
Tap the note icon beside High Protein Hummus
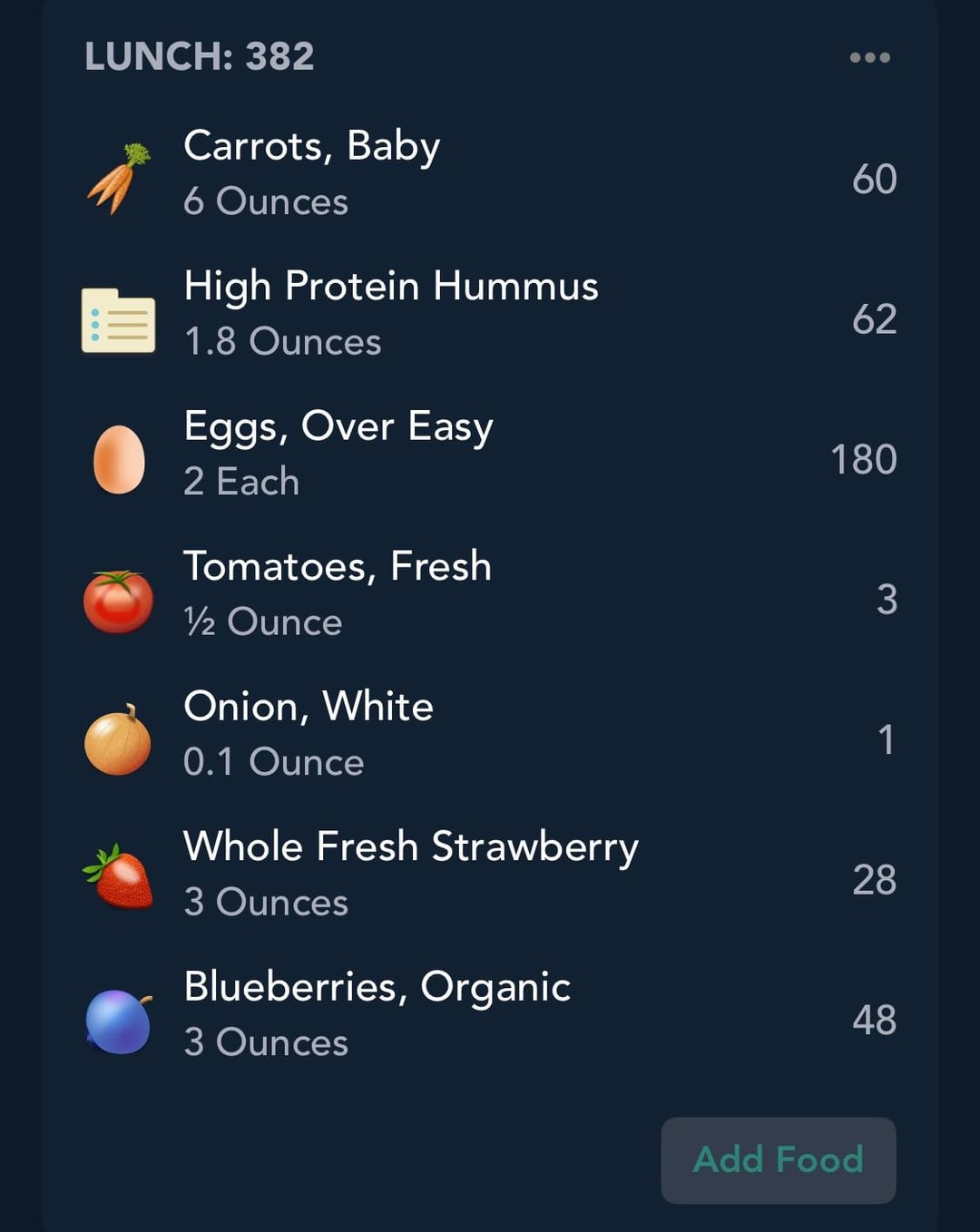119,320
